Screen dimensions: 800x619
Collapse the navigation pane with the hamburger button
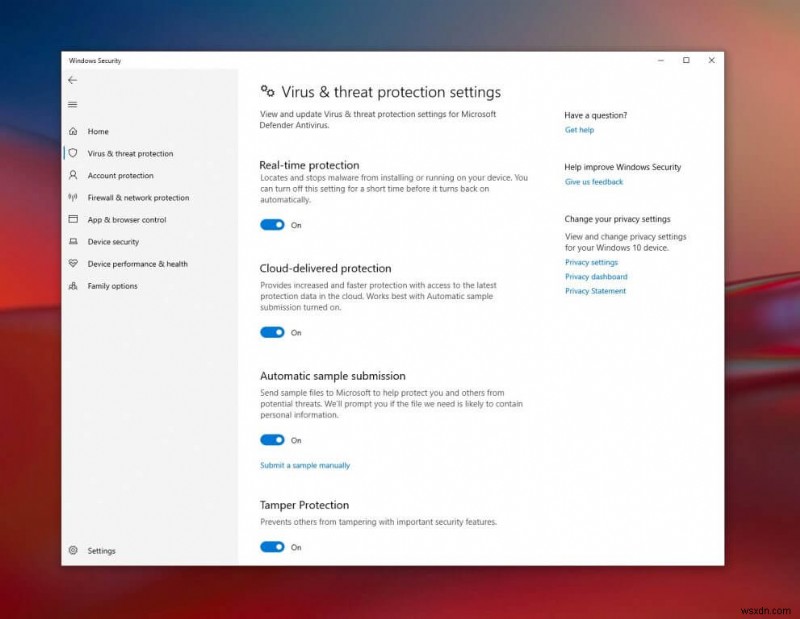pyautogui.click(x=72, y=104)
